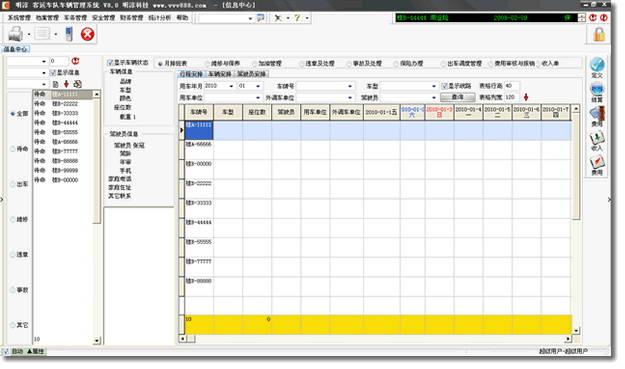Open the 财务管理 menu
The height and width of the screenshot is (369, 625).
click(132, 18)
